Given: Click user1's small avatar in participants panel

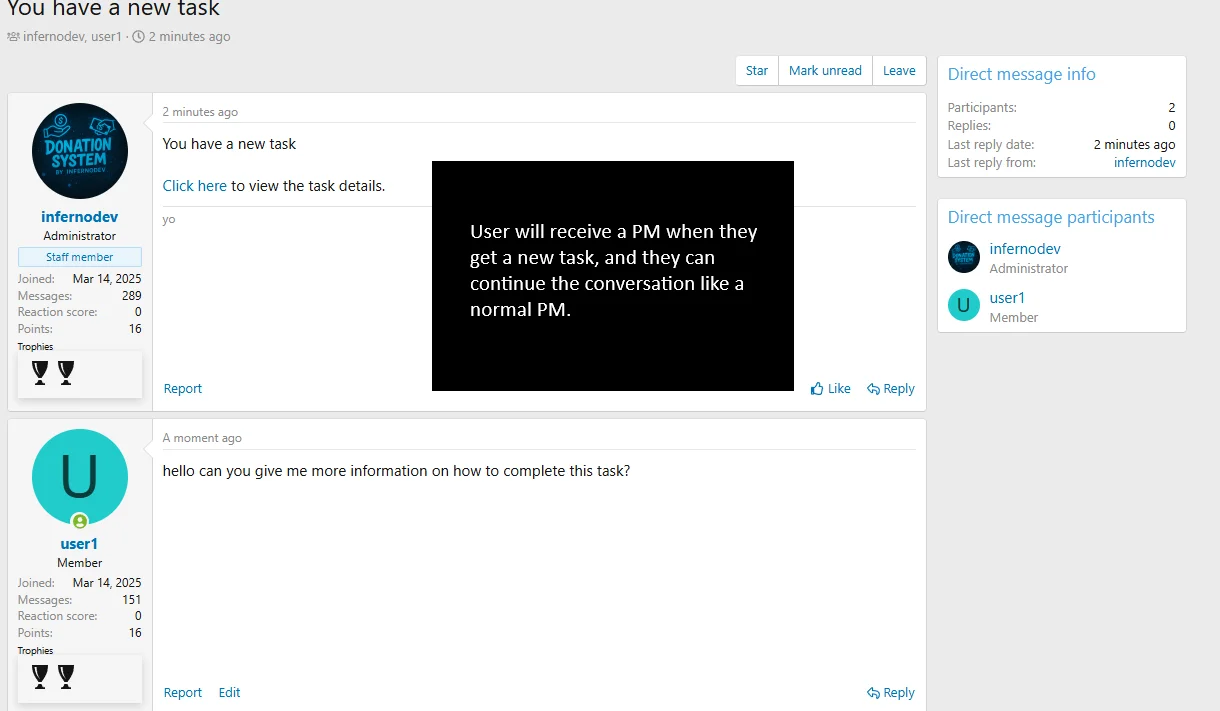Looking at the screenshot, I should click(964, 306).
